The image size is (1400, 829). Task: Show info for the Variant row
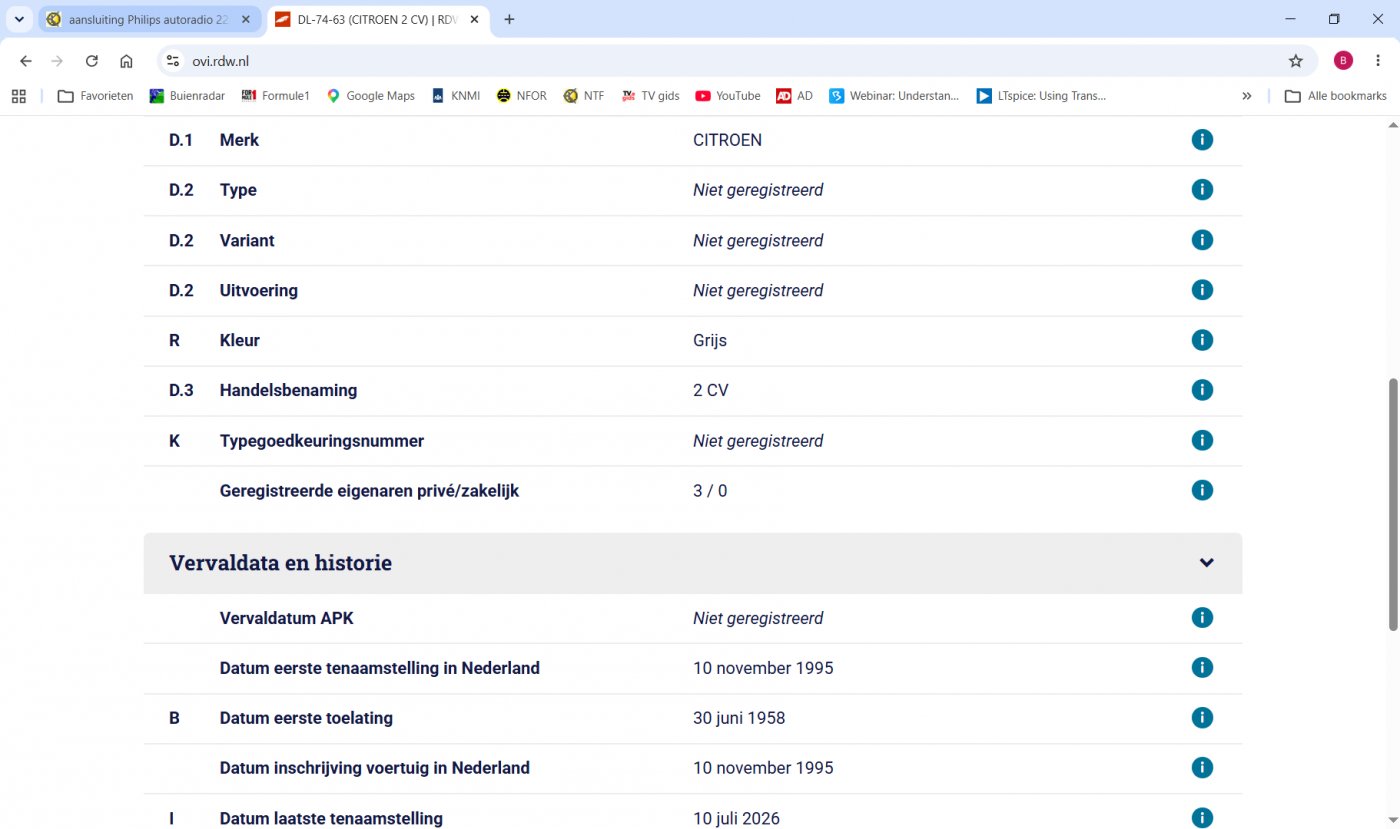coord(1202,240)
